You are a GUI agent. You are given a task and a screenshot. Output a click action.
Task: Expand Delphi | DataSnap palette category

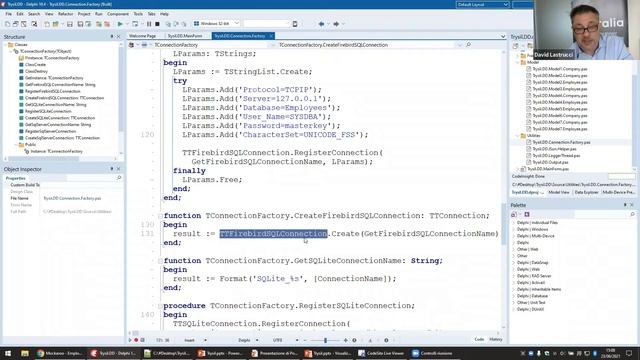point(514,262)
